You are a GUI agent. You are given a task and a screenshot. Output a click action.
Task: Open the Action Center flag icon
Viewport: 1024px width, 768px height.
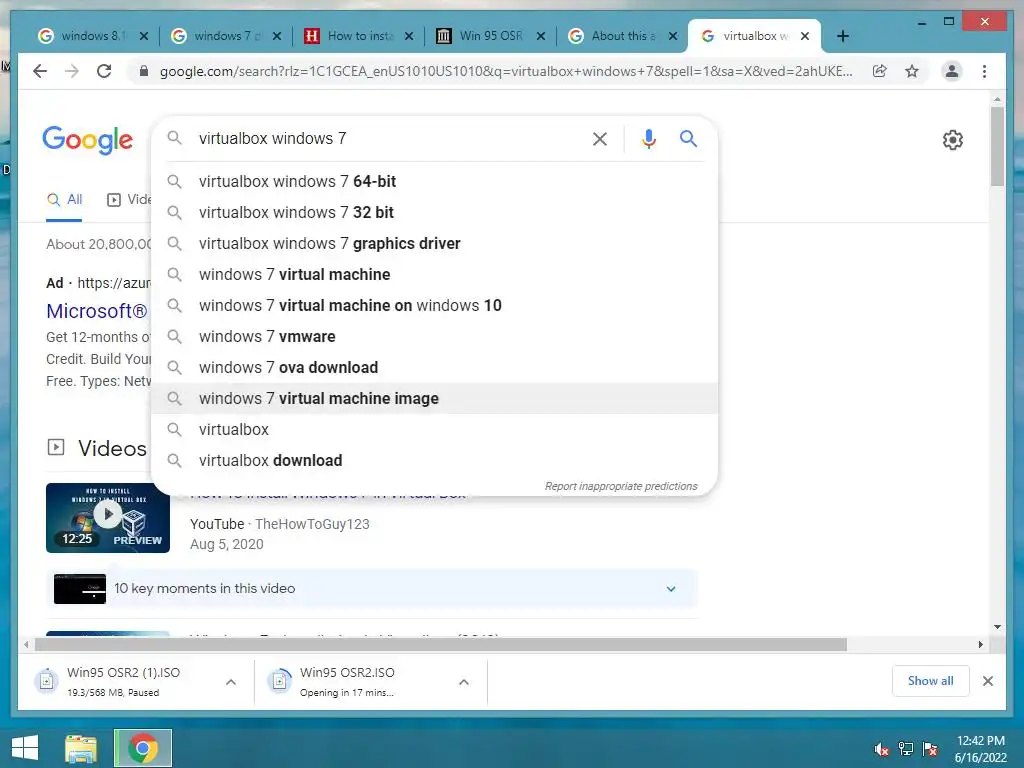[930, 749]
